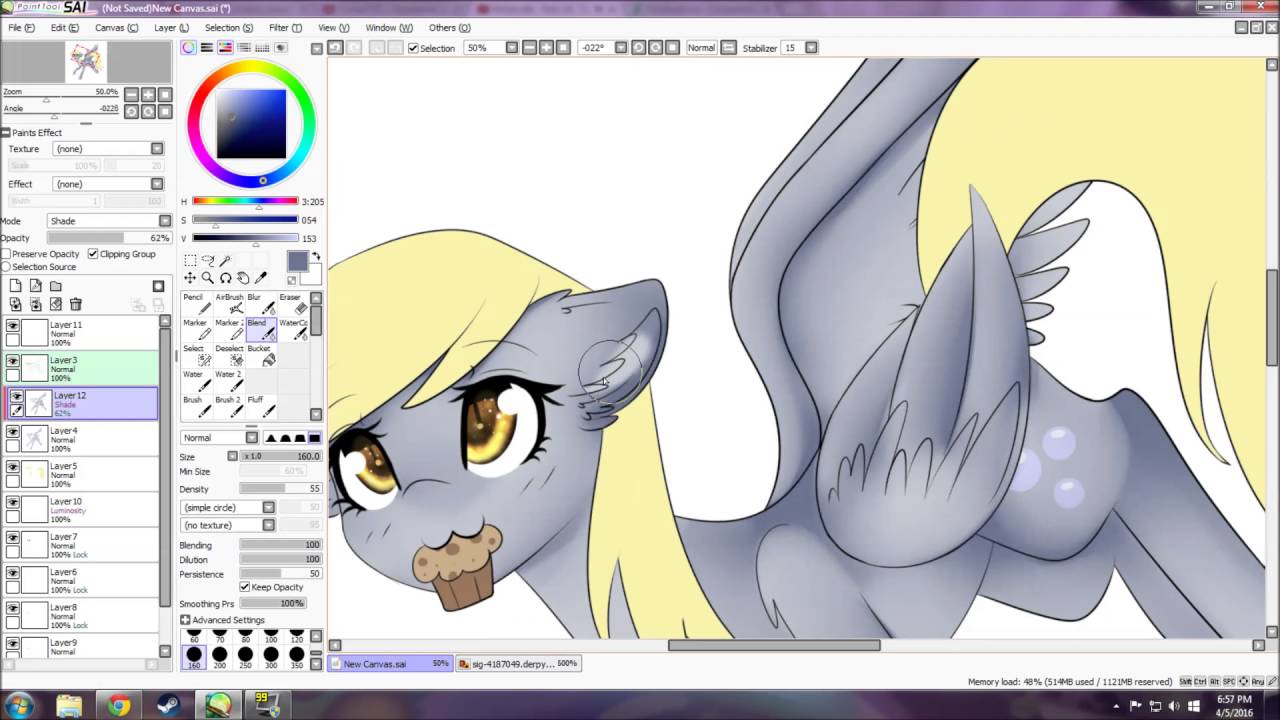This screenshot has height=720, width=1280.
Task: Select the AirBrush tool
Action: click(229, 304)
